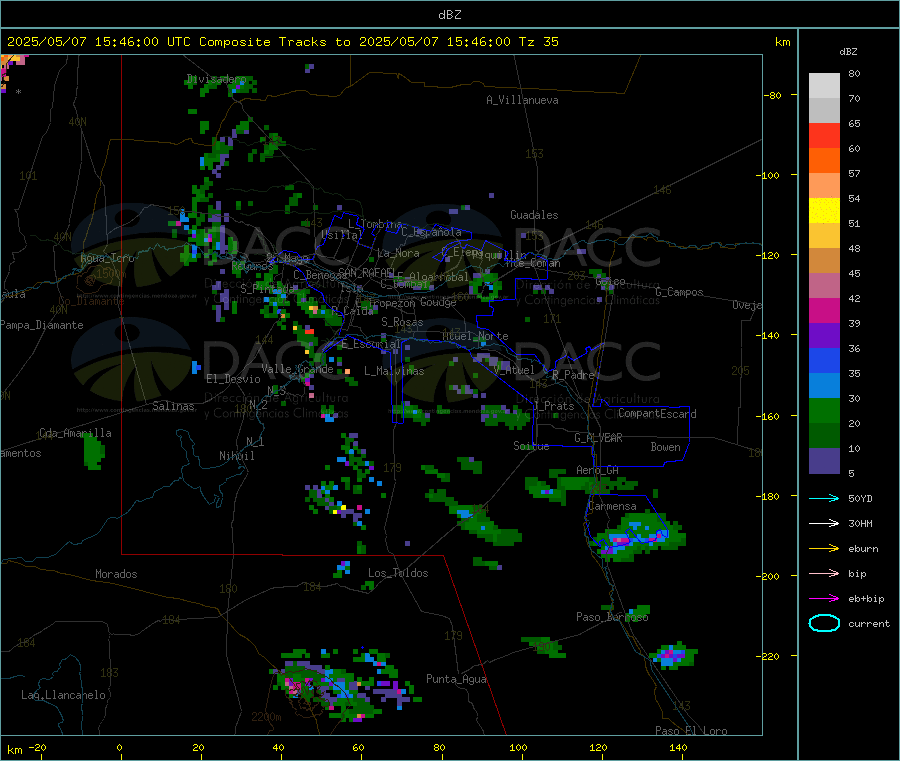The width and height of the screenshot is (900, 761).
Task: Click the Nihuil map label
Action: [236, 456]
